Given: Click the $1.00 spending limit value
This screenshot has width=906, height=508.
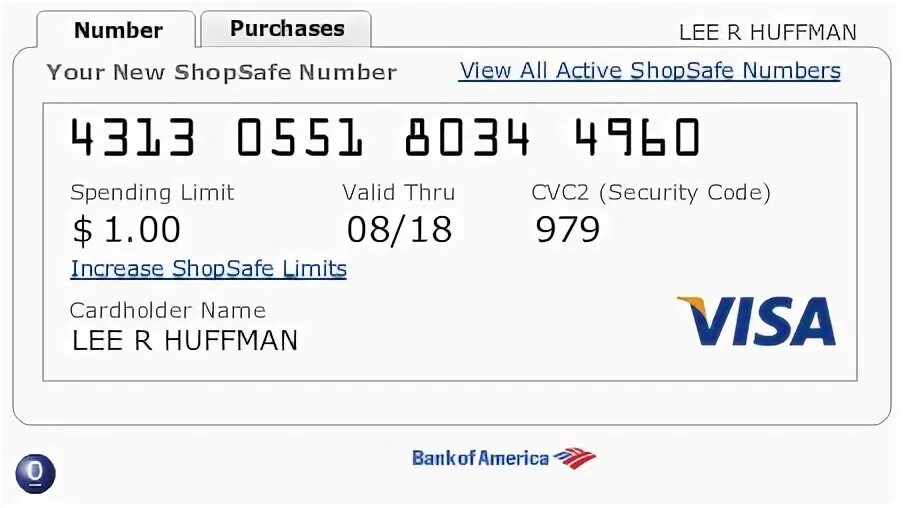Looking at the screenshot, I should point(127,230).
